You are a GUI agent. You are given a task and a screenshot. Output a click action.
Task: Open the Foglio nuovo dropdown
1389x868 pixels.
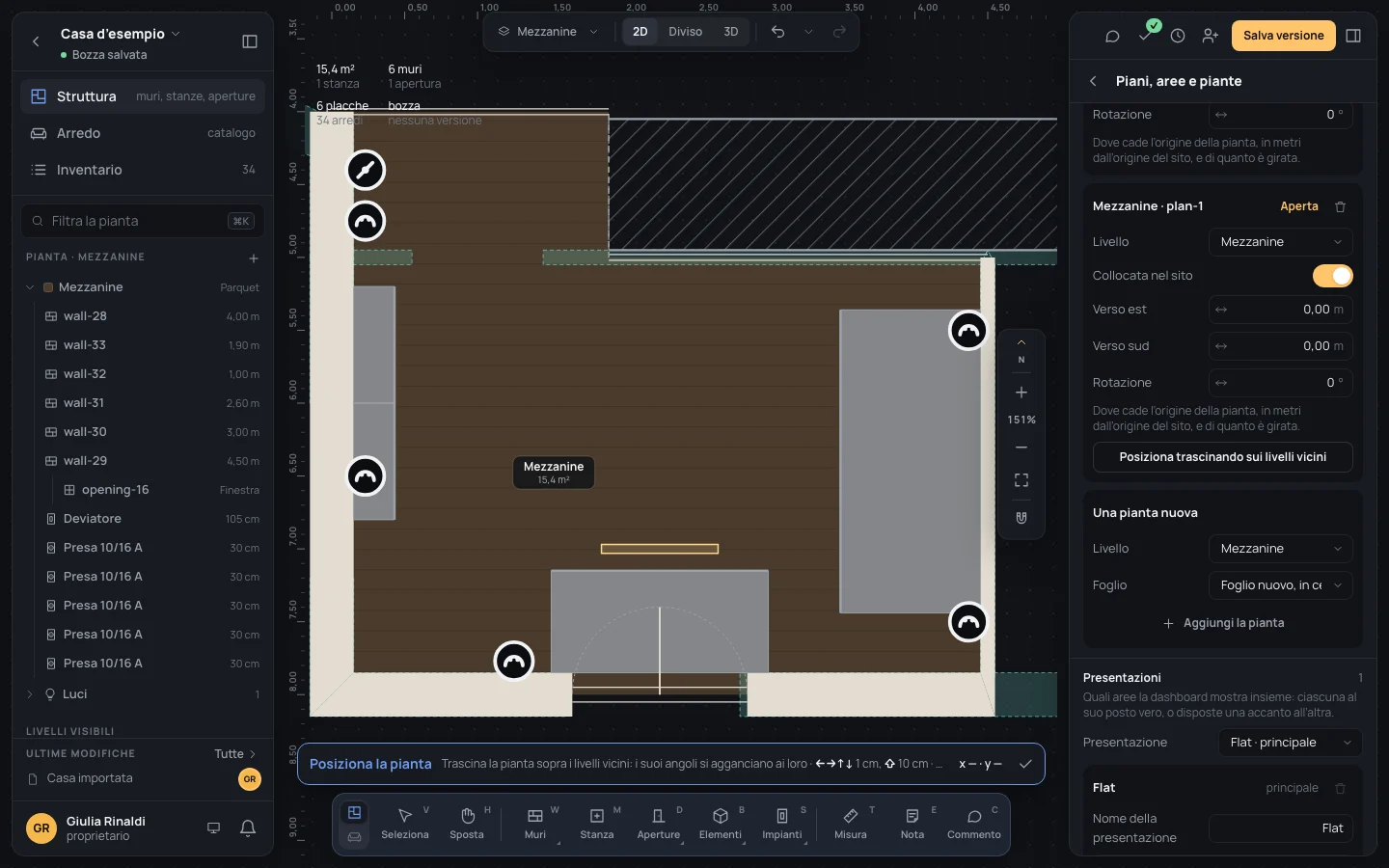coord(1281,585)
